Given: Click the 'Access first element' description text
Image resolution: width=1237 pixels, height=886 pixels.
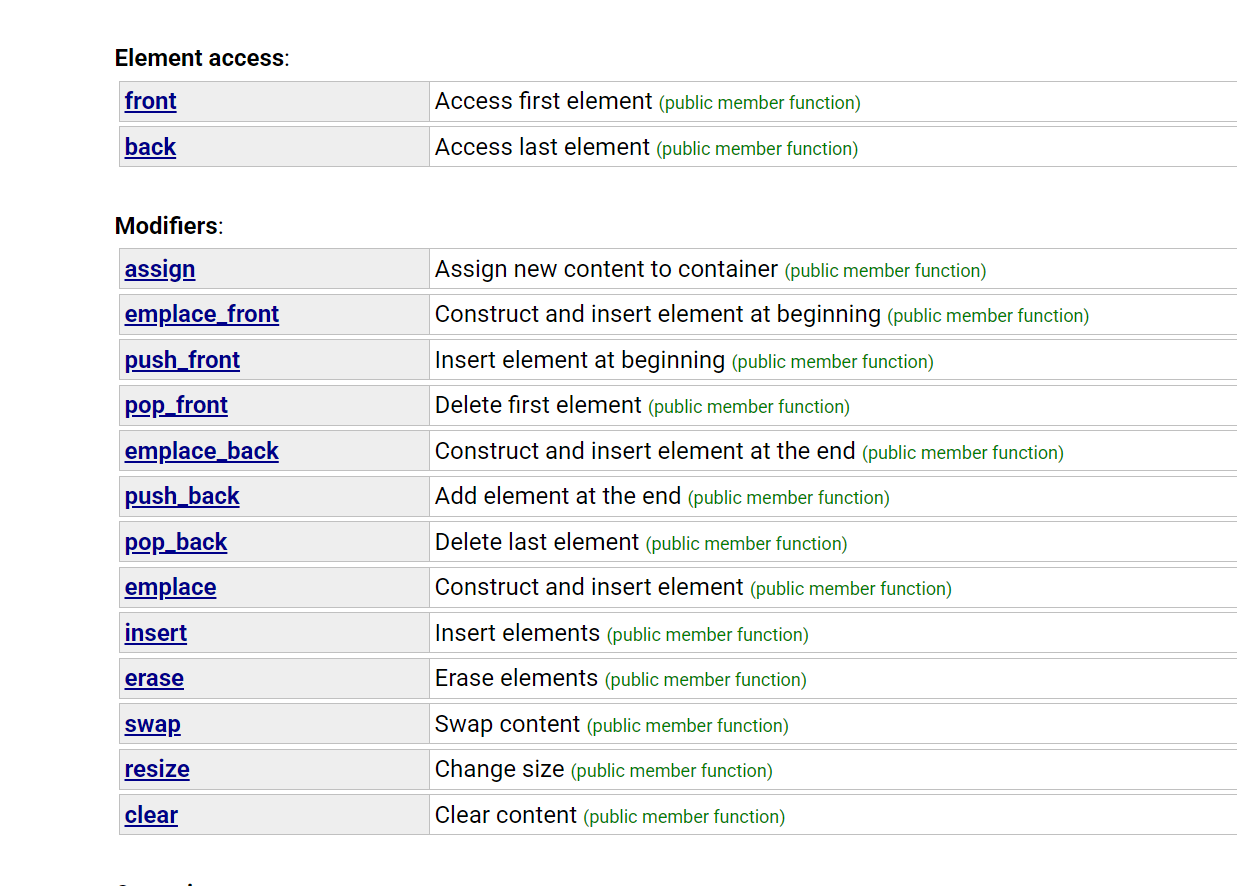Looking at the screenshot, I should pyautogui.click(x=543, y=102).
